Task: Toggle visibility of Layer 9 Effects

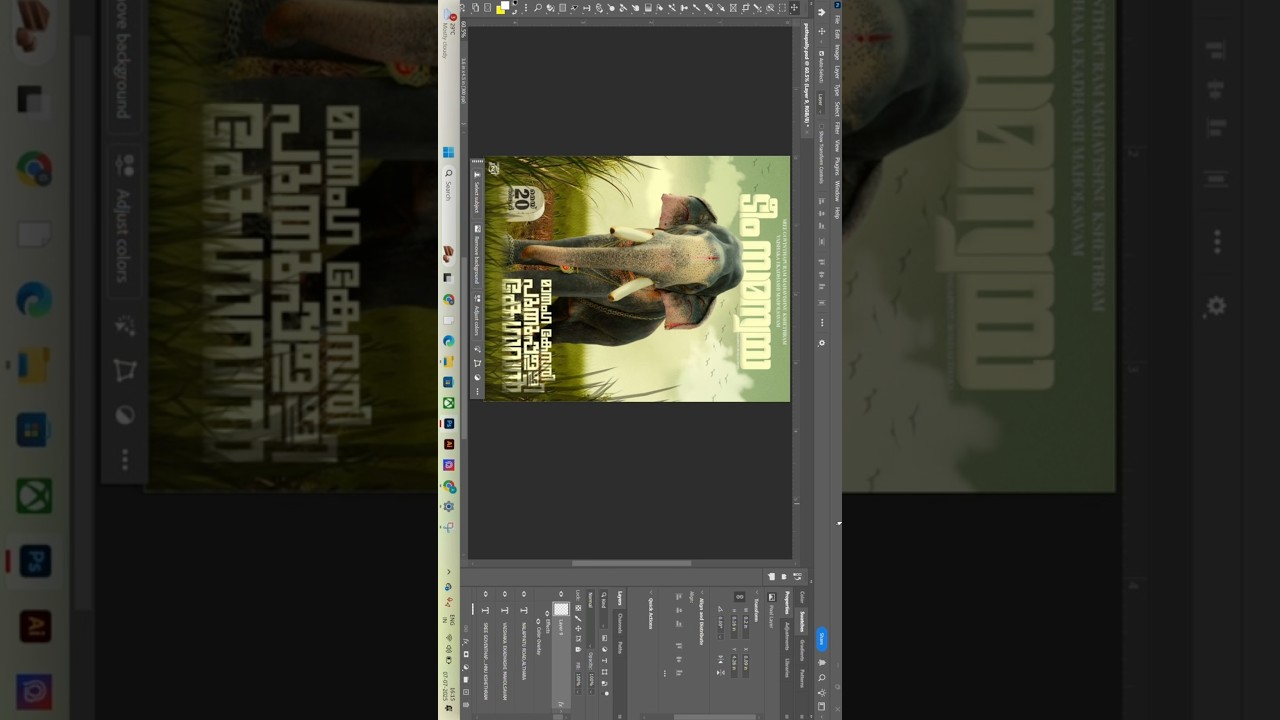Action: pyautogui.click(x=547, y=613)
